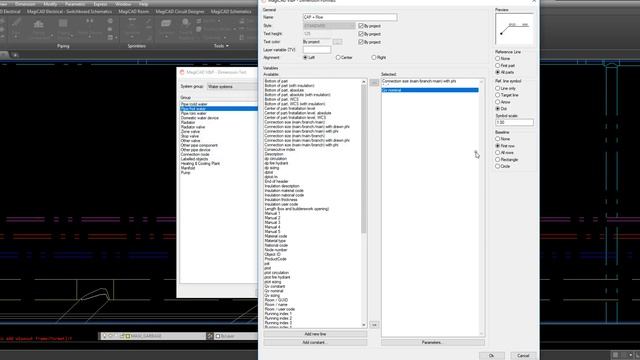Select End of header in Available list
640x360 pixels.
(276, 181)
